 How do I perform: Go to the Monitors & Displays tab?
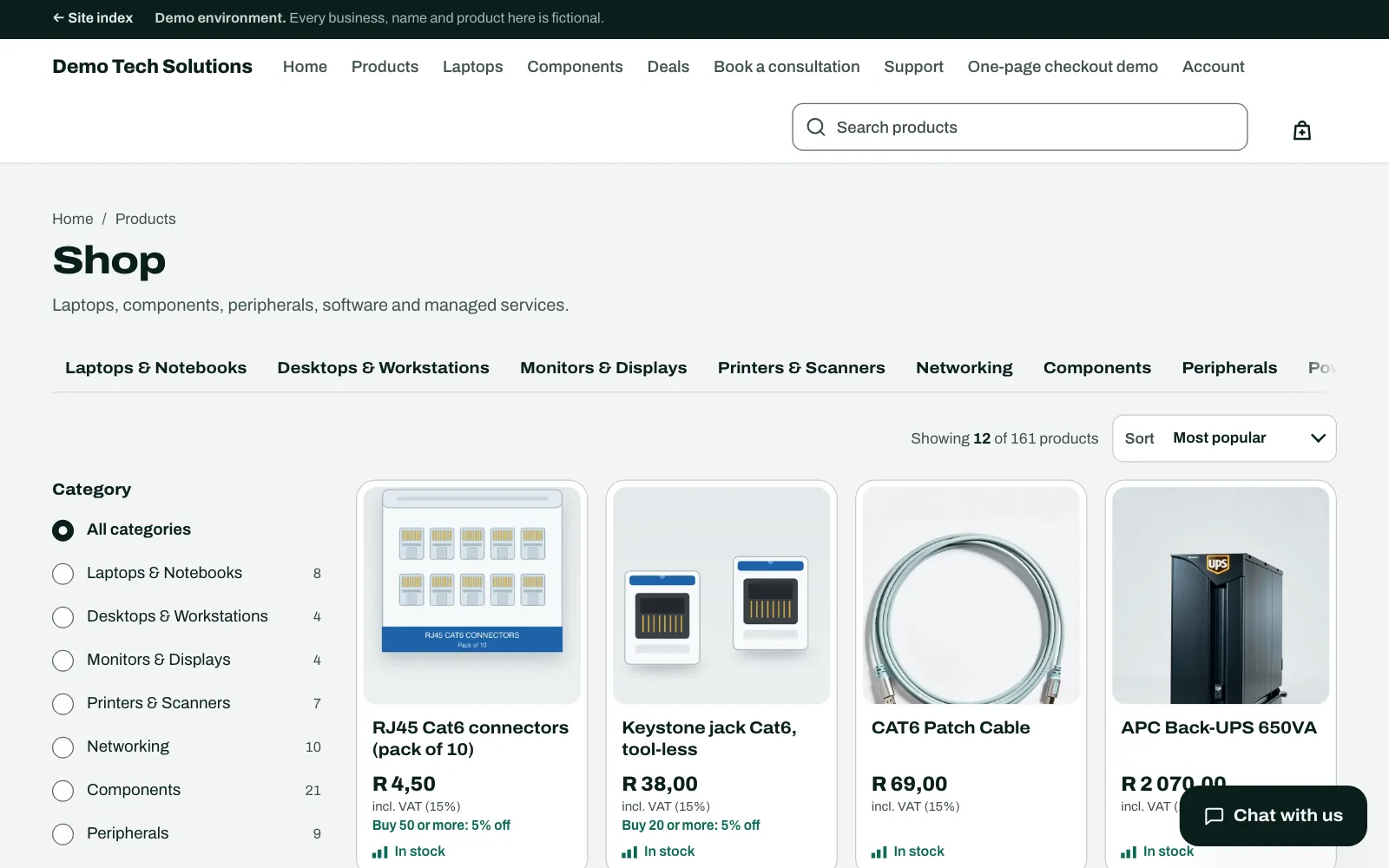pyautogui.click(x=603, y=368)
